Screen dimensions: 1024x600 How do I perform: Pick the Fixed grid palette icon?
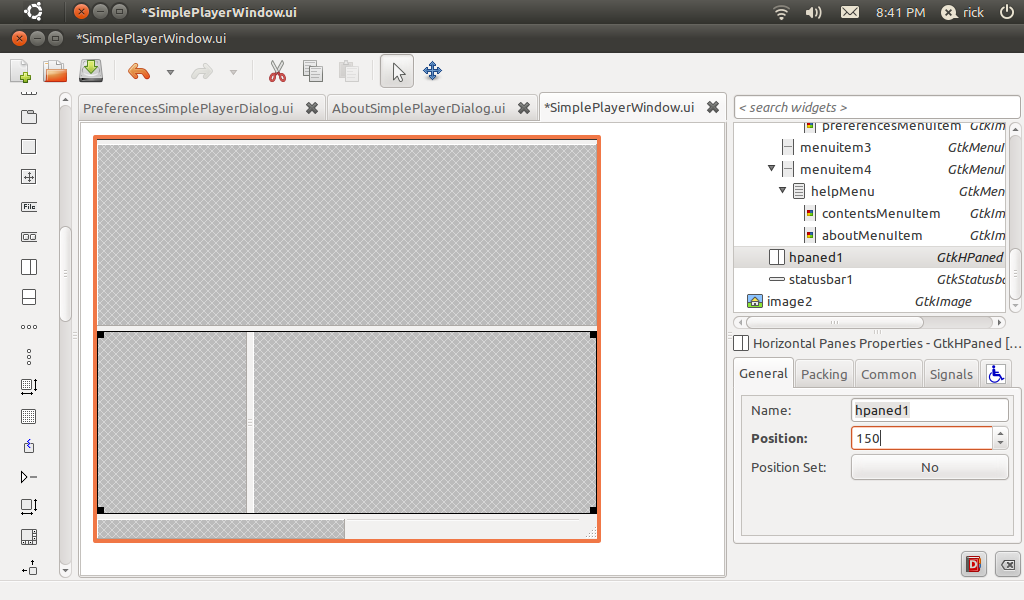point(29,417)
